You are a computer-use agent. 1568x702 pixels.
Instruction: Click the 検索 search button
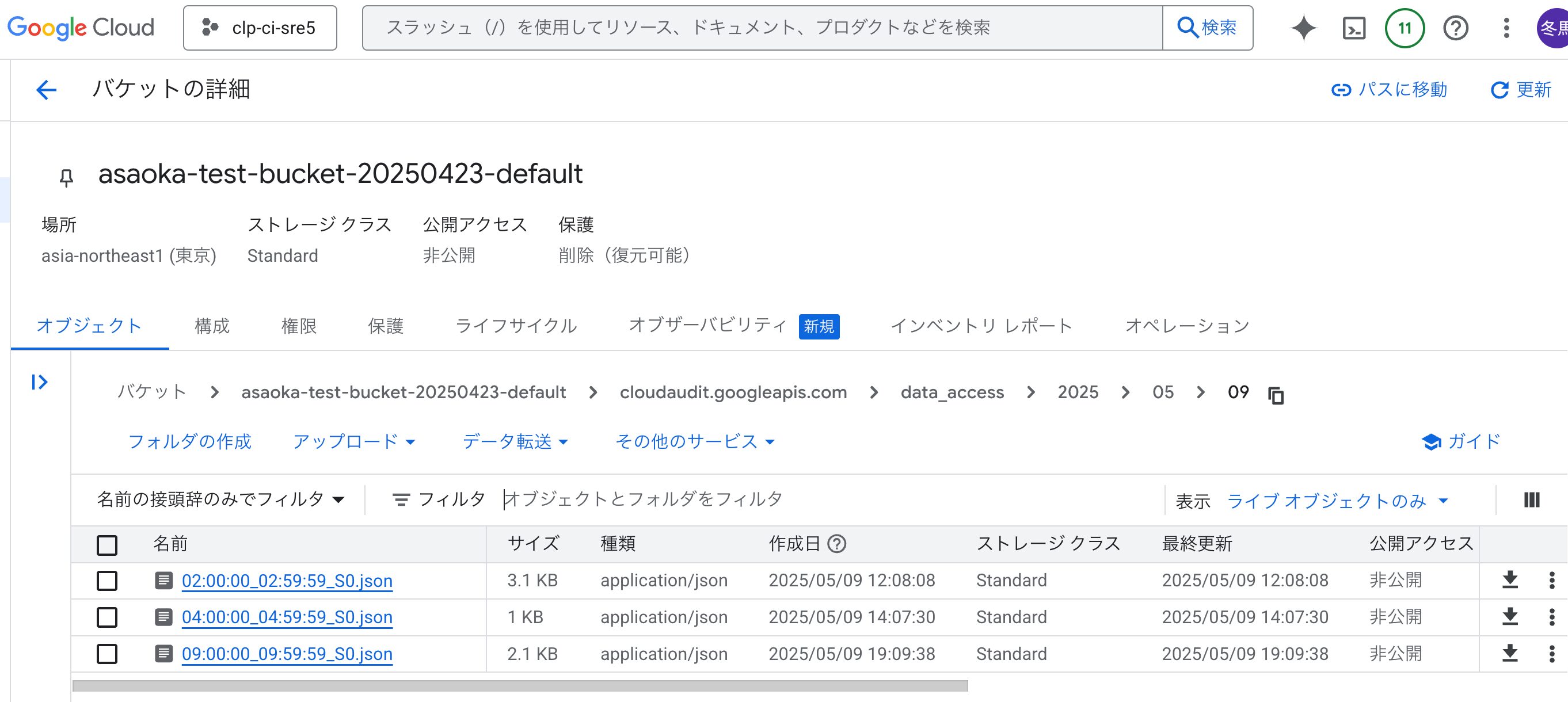click(1207, 28)
